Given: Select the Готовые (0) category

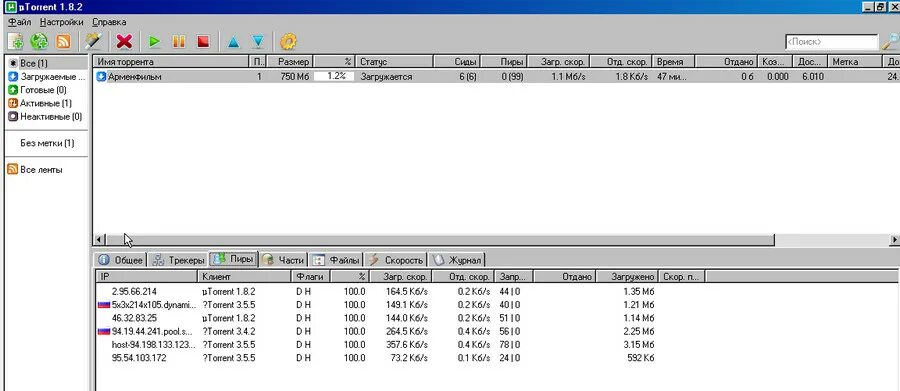Looking at the screenshot, I should pyautogui.click(x=37, y=90).
